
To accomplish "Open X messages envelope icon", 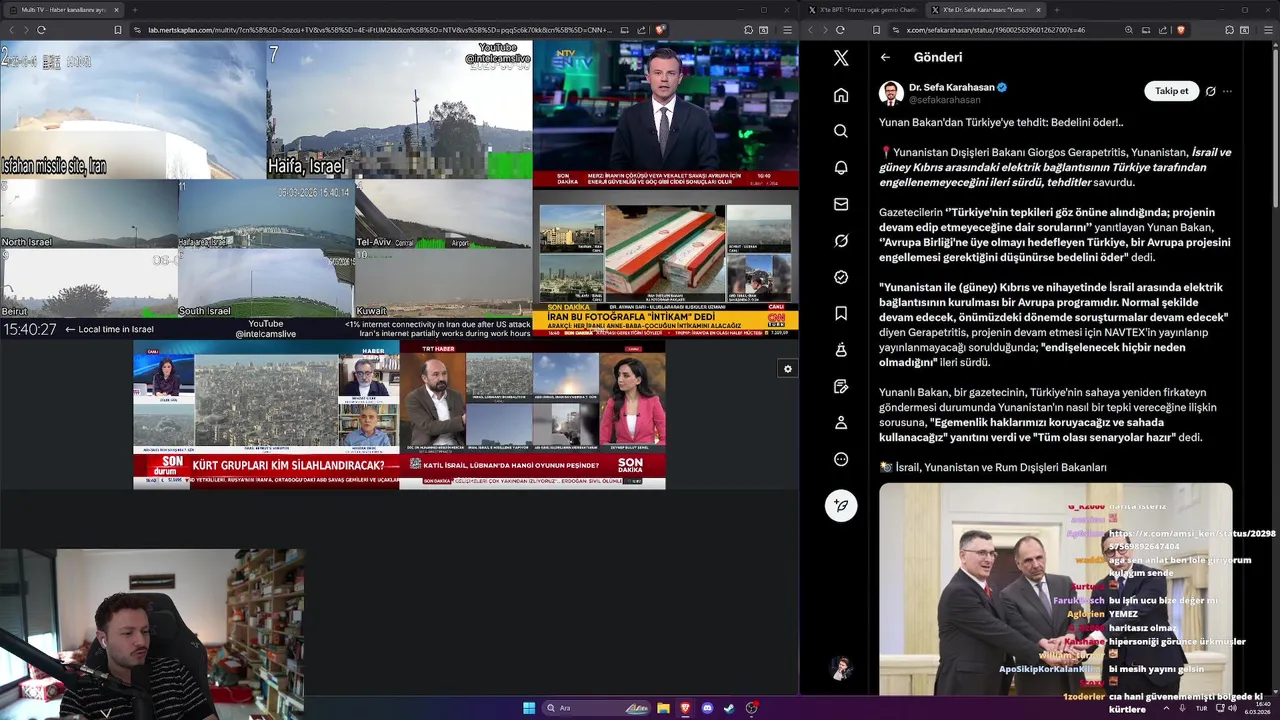I will [841, 204].
